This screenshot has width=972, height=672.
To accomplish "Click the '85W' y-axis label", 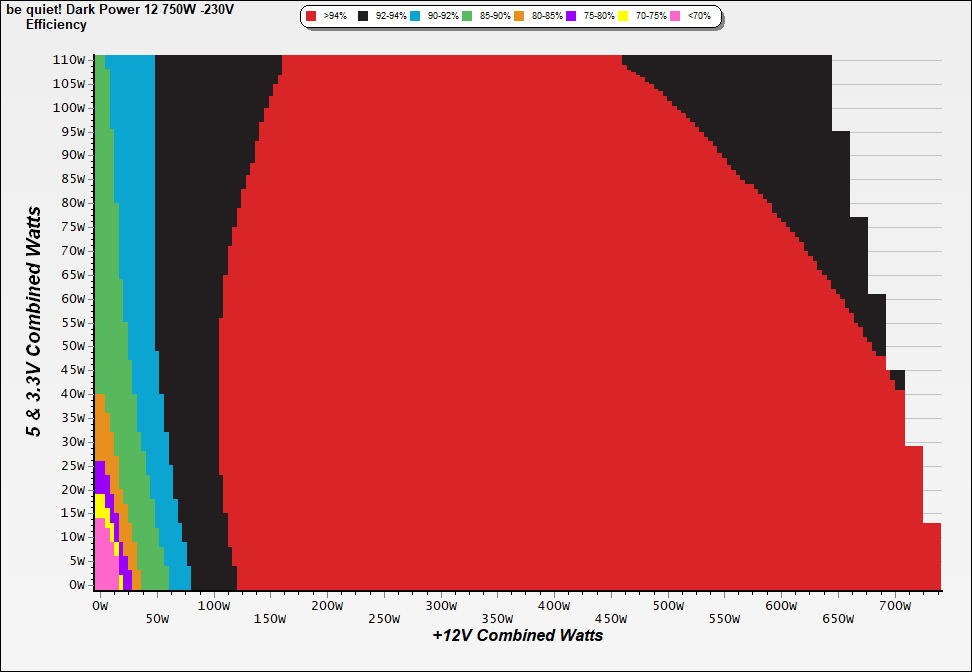I will [x=73, y=179].
